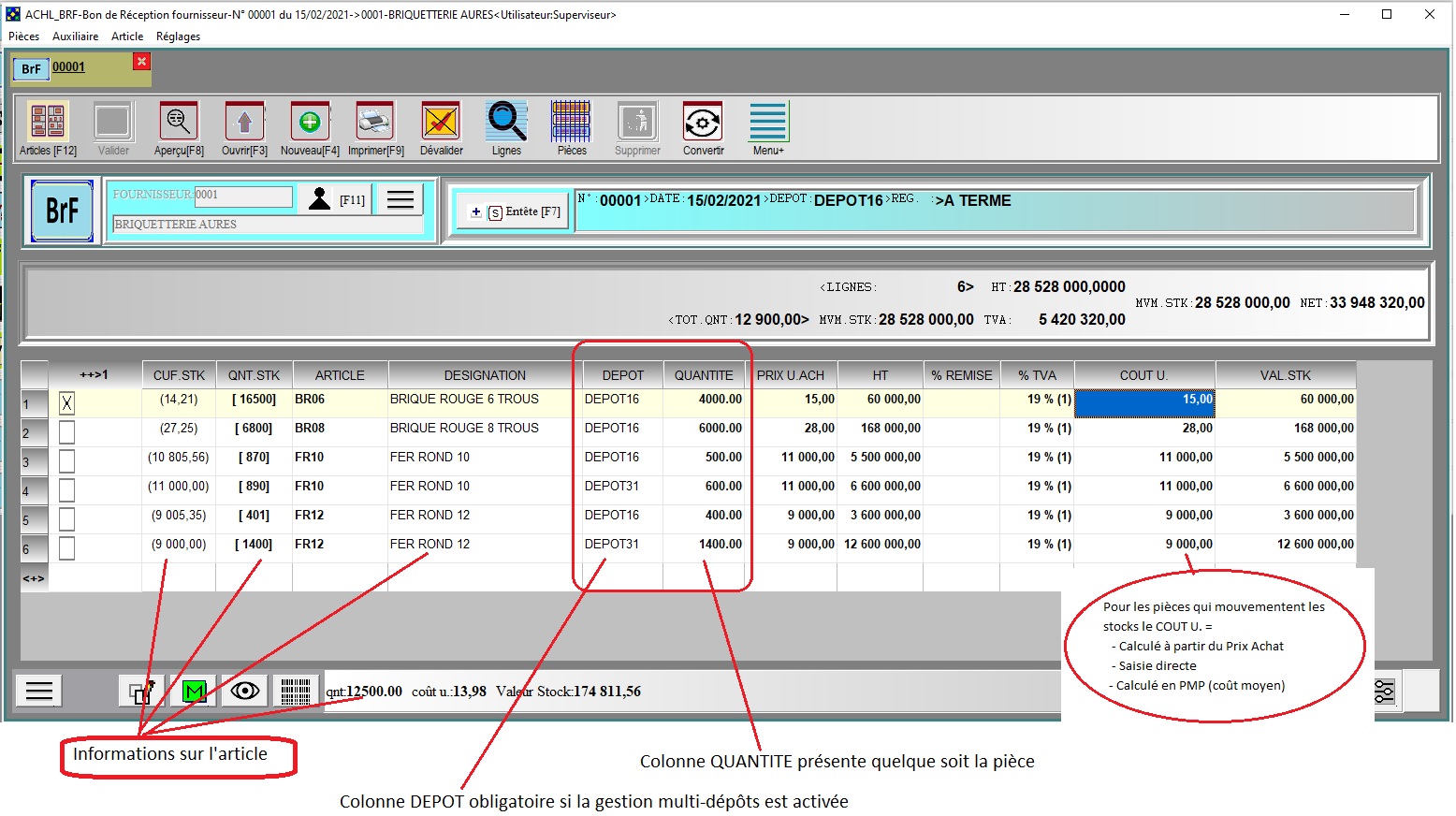Click the COUT U. column header
The image size is (1456, 816).
point(1144,375)
